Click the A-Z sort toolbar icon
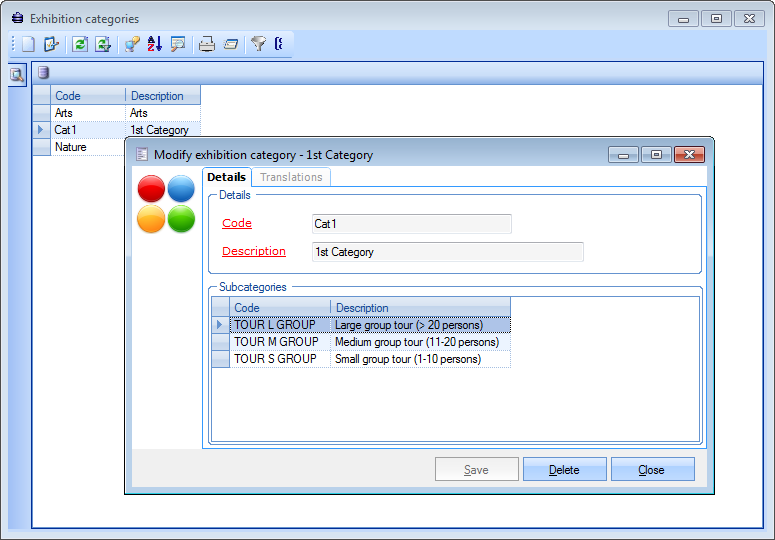Screen dimensions: 775x540 (x=154, y=44)
